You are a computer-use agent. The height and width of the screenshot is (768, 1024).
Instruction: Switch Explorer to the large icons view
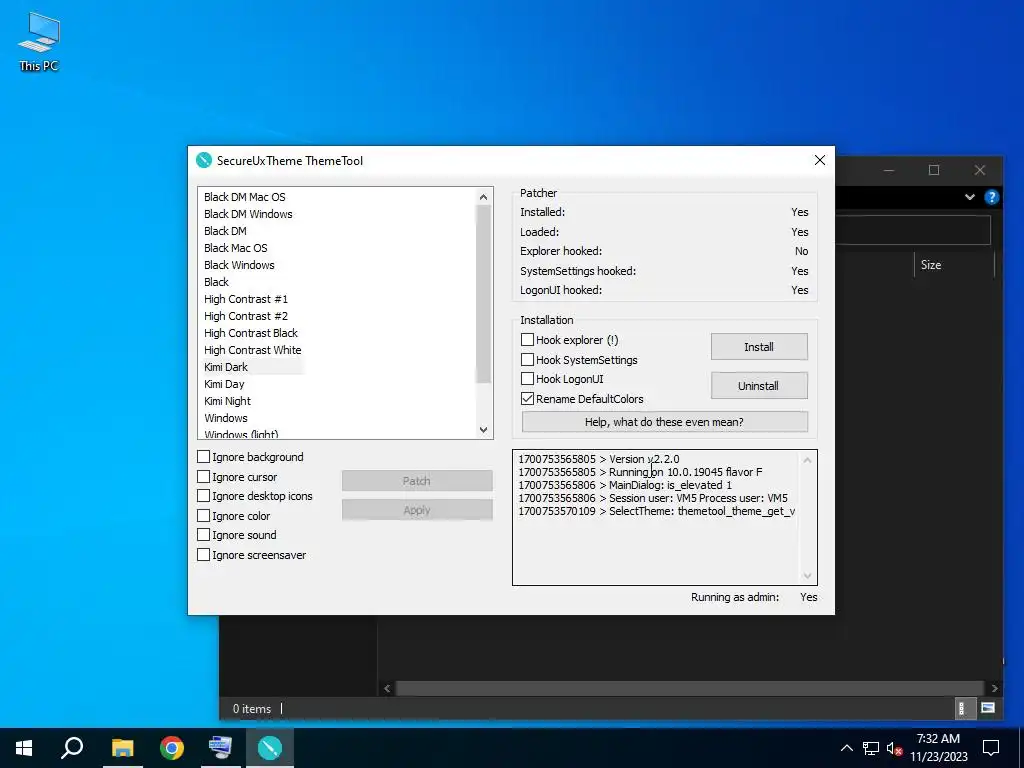988,708
